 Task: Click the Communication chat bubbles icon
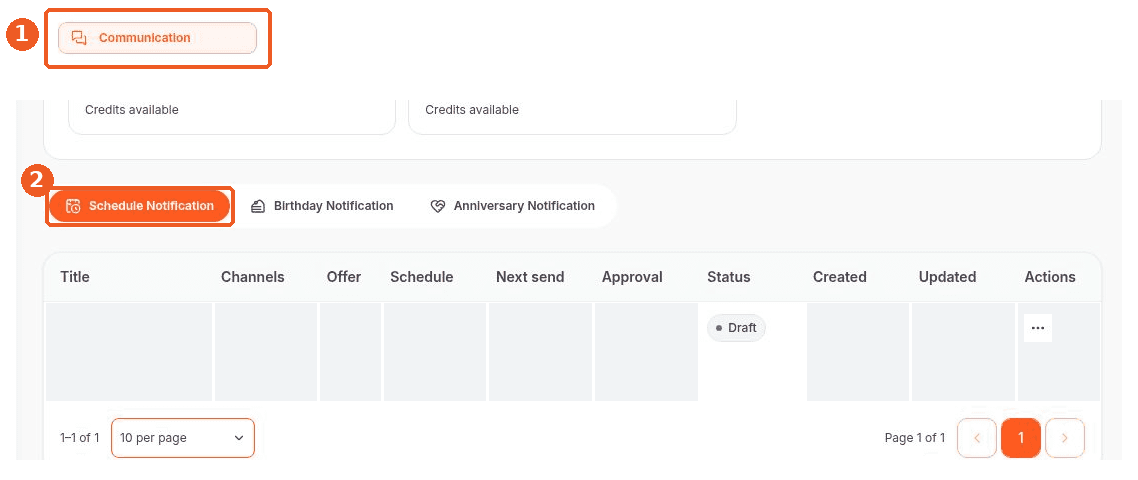(79, 38)
